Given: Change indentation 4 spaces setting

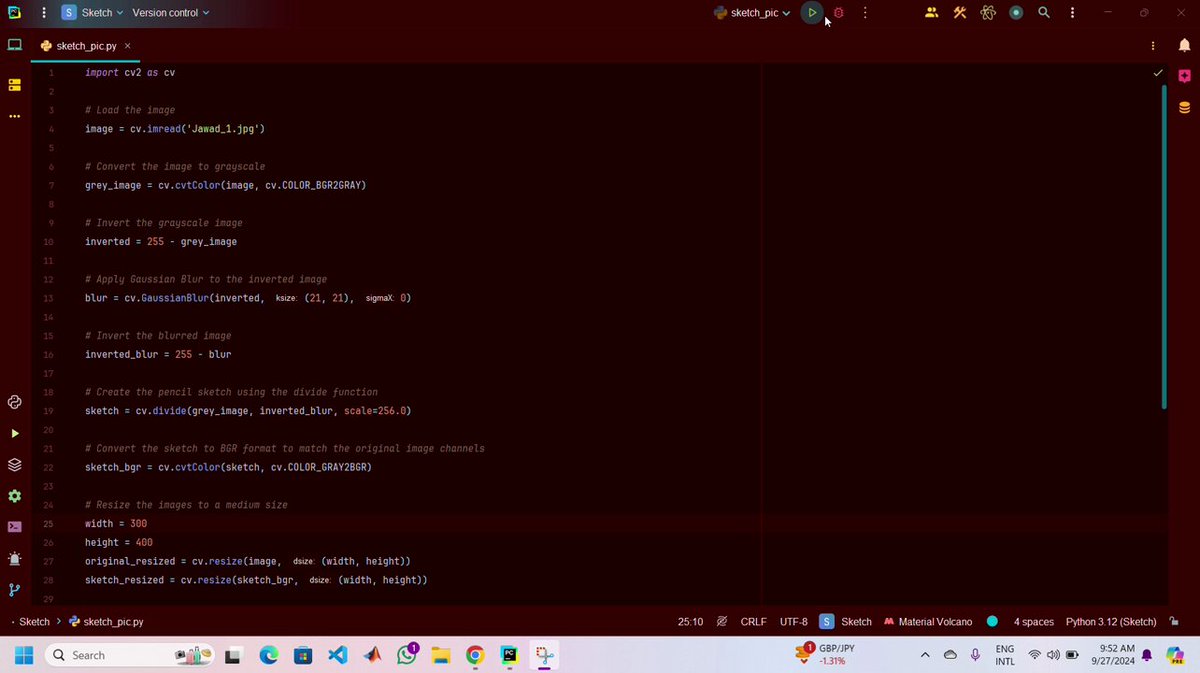Looking at the screenshot, I should click(x=1034, y=621).
